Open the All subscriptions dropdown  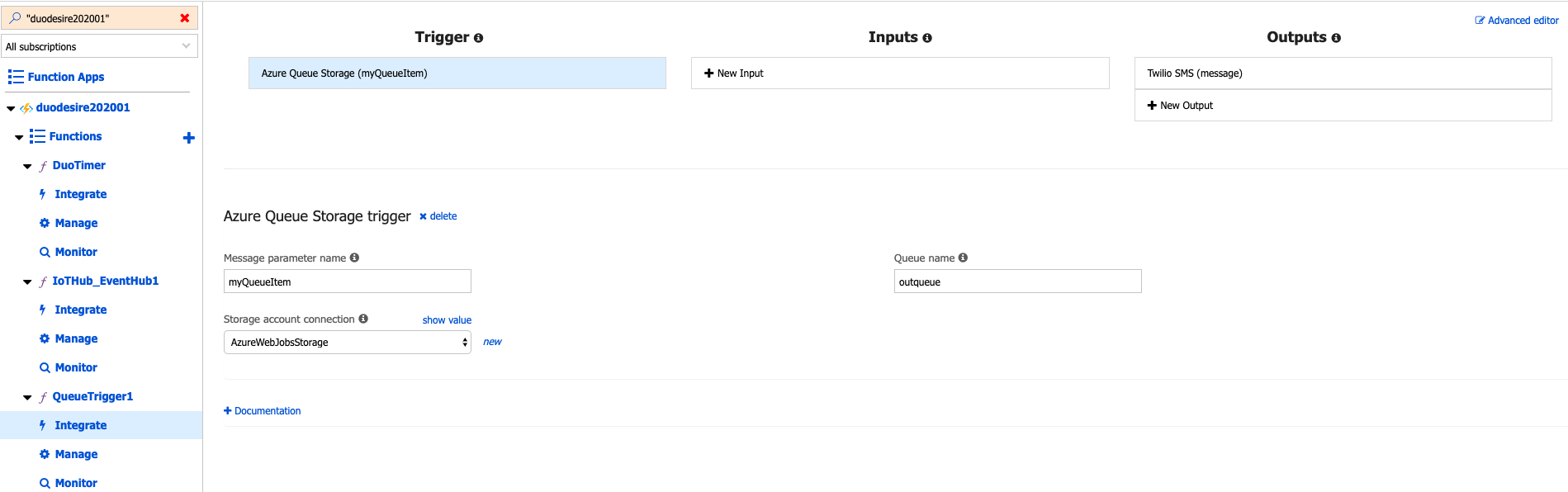[x=99, y=46]
